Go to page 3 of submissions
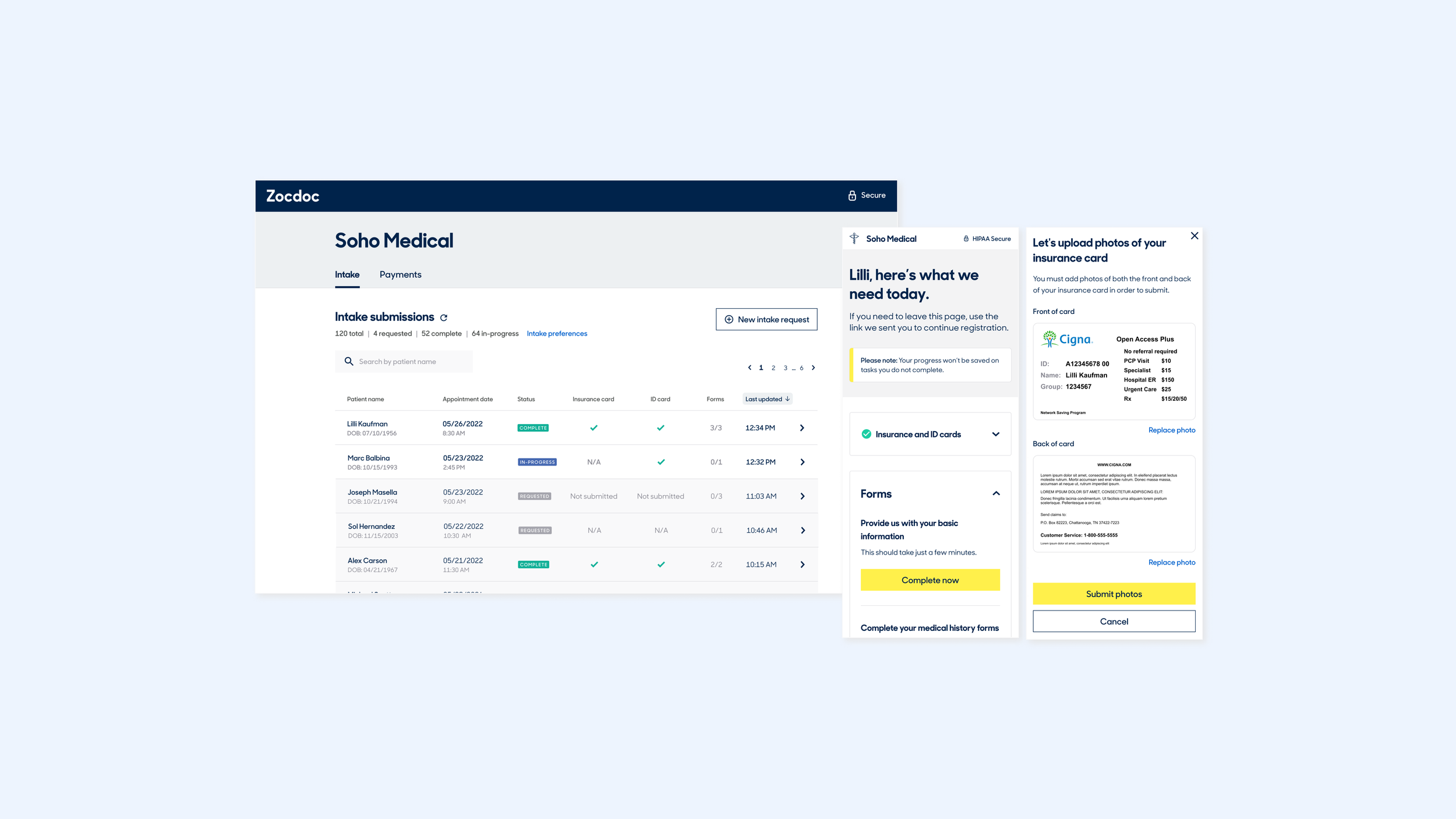 click(786, 368)
